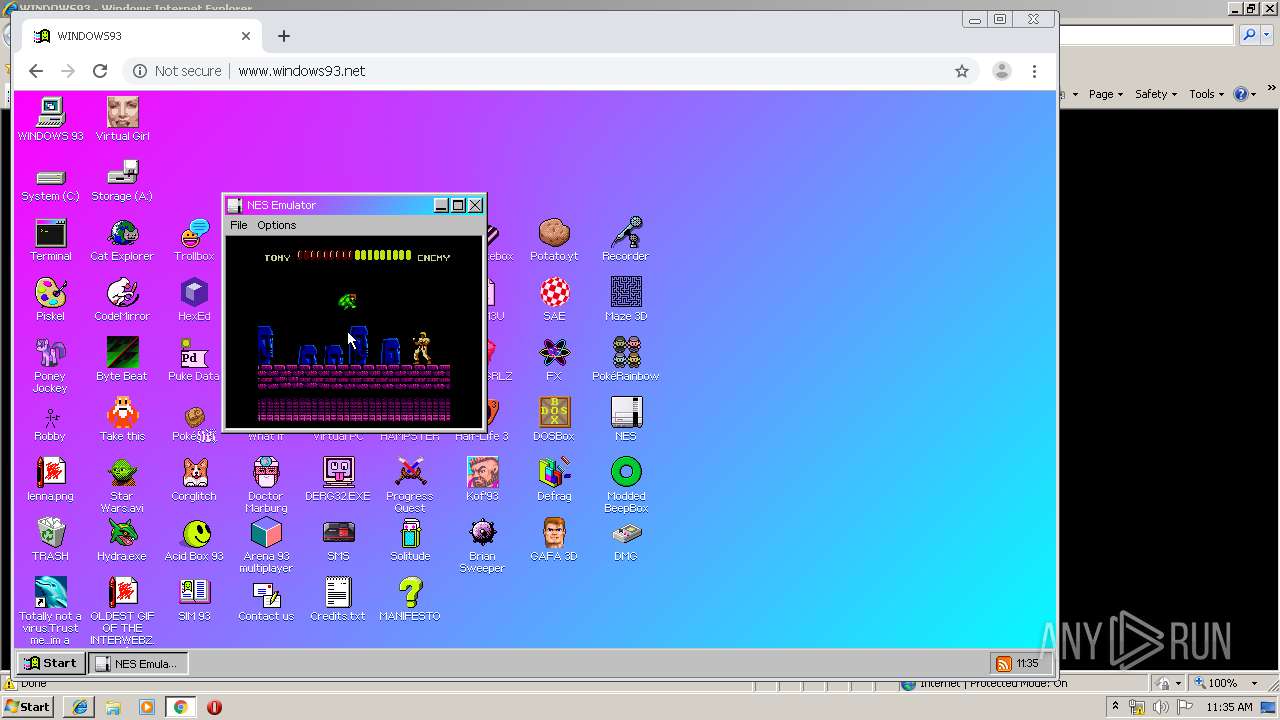Open Arena 93 multiplayer icon

tap(266, 545)
